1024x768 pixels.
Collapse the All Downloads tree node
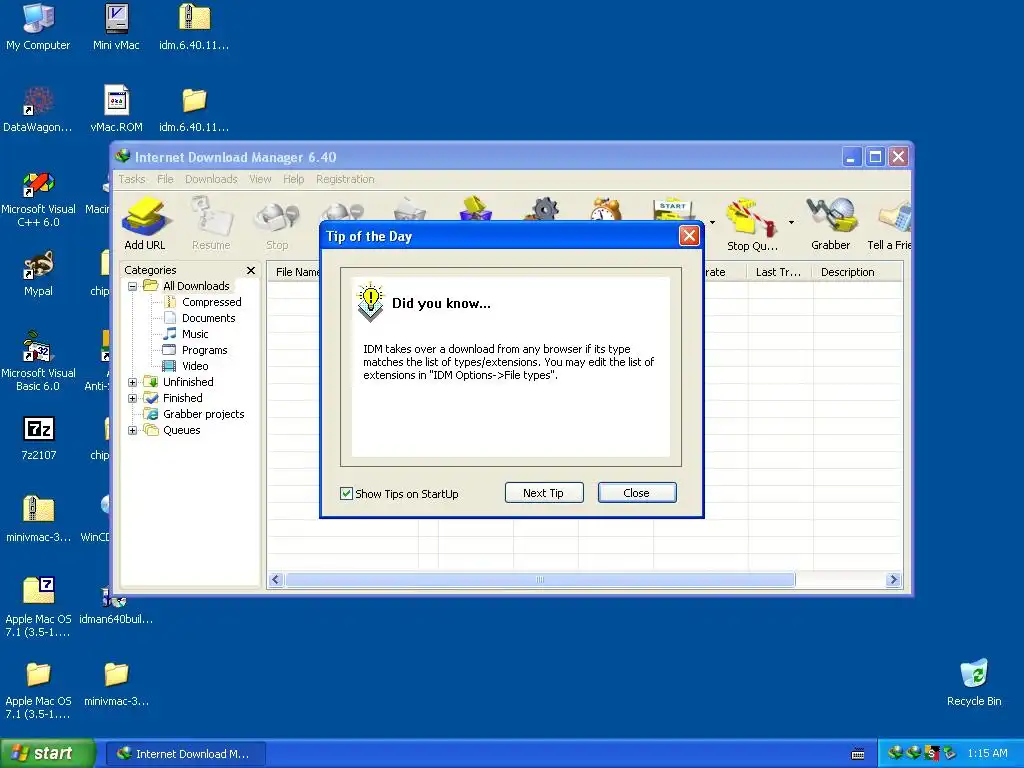pyautogui.click(x=133, y=286)
